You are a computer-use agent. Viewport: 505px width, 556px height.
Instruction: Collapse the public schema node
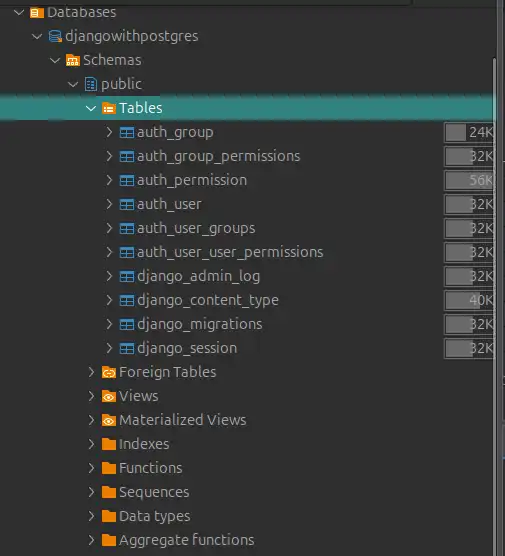pos(73,84)
